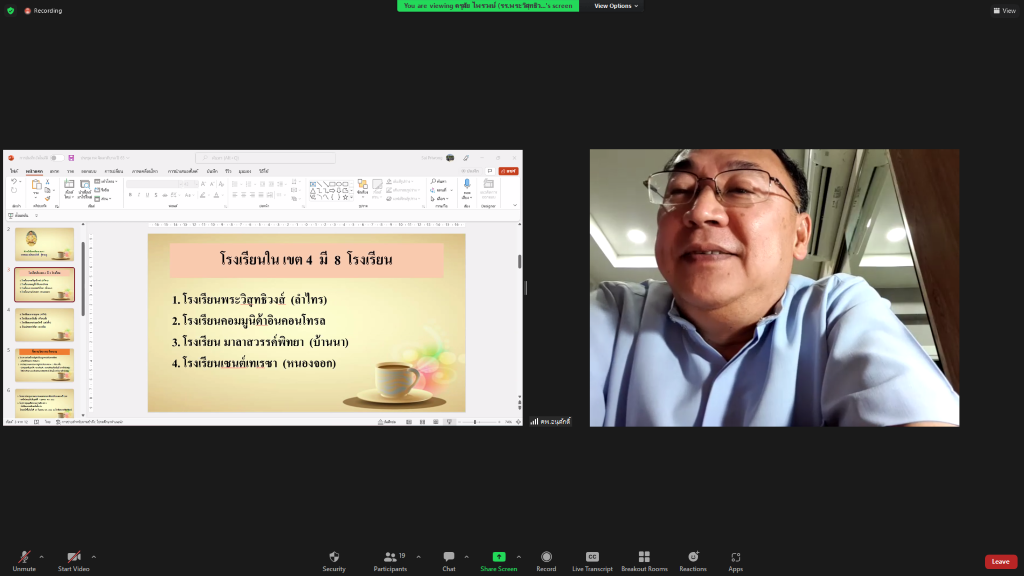
Task: Expand the audio options arrow beside Unmute
Action: pos(42,557)
